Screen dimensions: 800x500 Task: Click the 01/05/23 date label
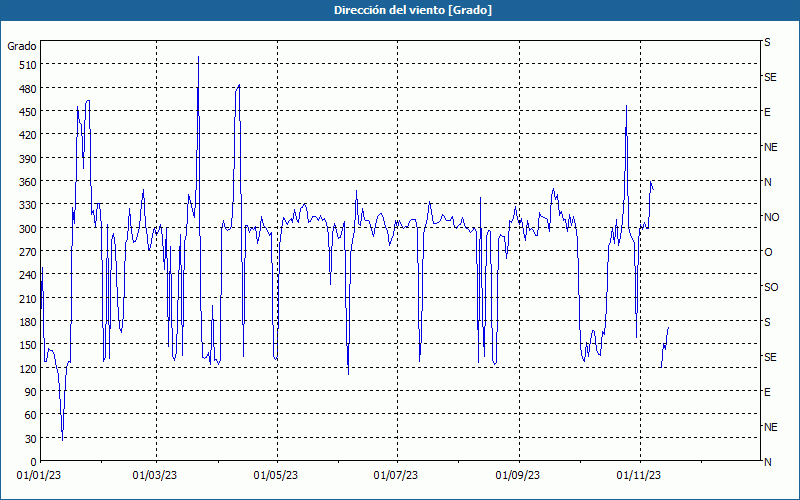pos(276,476)
